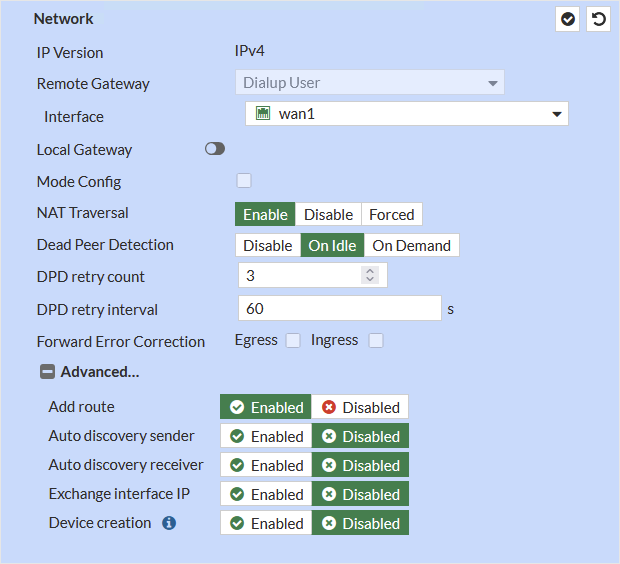Click the DPD retry count stepper arrows

point(370,276)
